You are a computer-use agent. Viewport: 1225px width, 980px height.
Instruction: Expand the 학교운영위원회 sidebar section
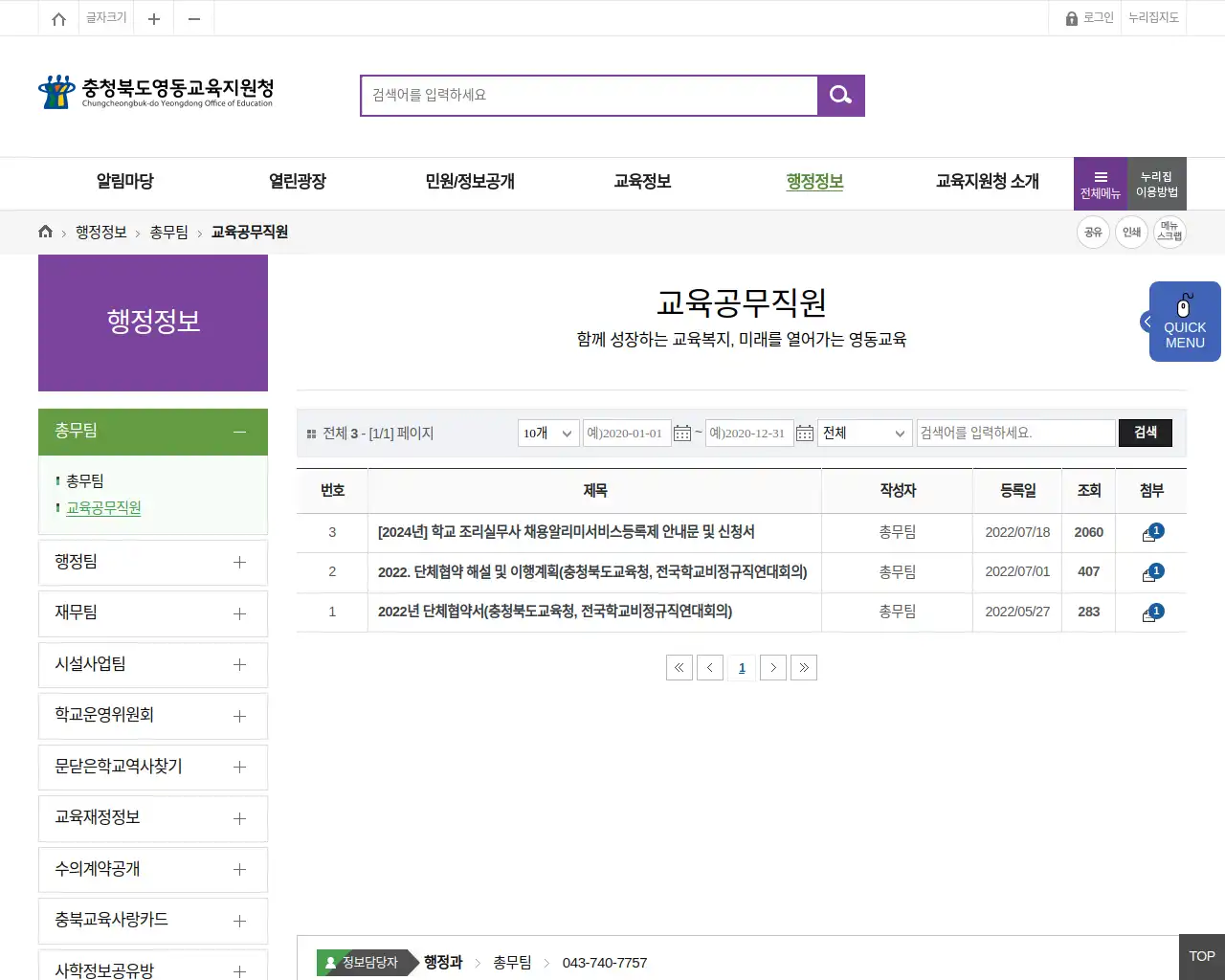[x=153, y=716]
